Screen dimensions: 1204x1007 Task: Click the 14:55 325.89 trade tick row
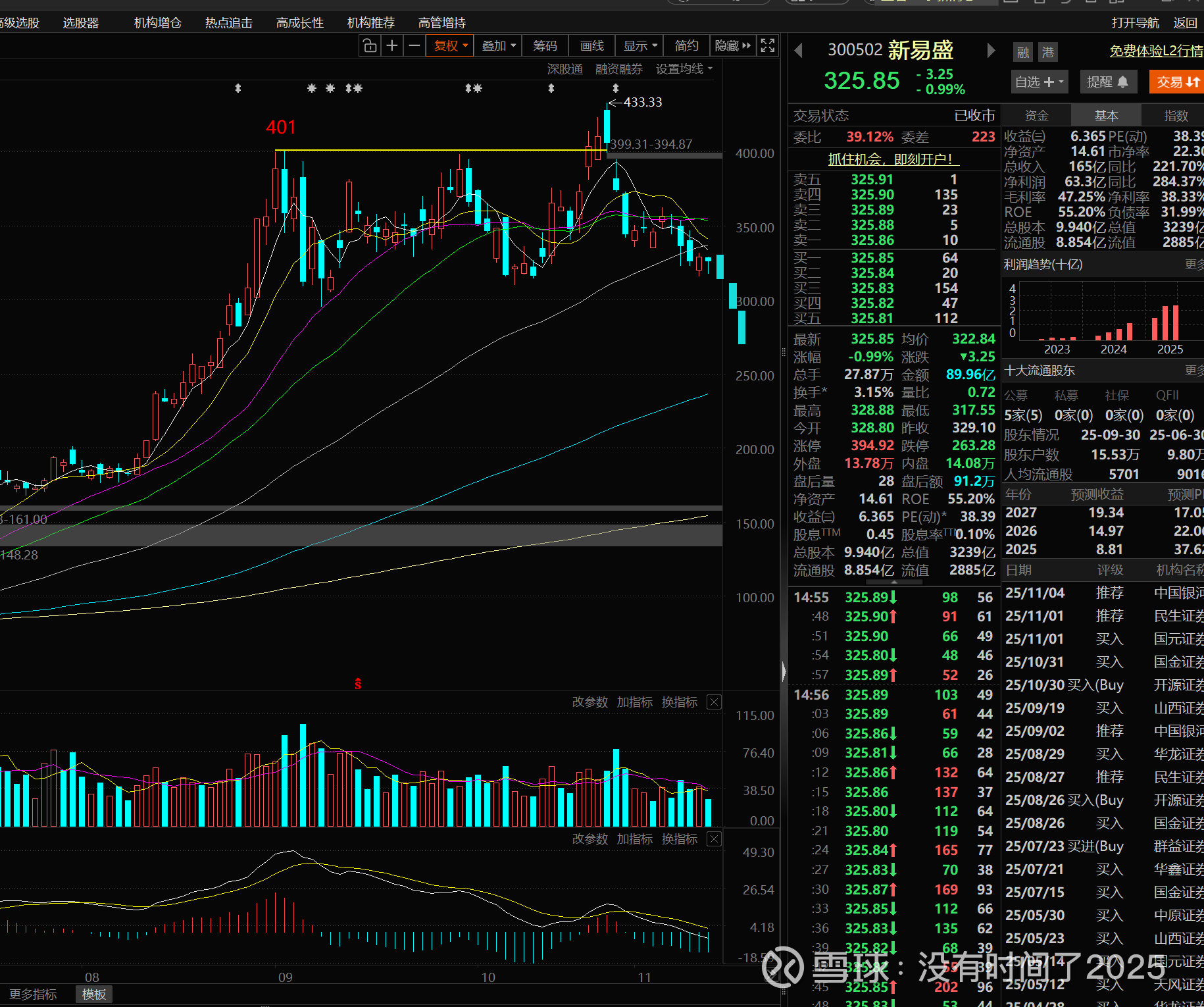893,597
